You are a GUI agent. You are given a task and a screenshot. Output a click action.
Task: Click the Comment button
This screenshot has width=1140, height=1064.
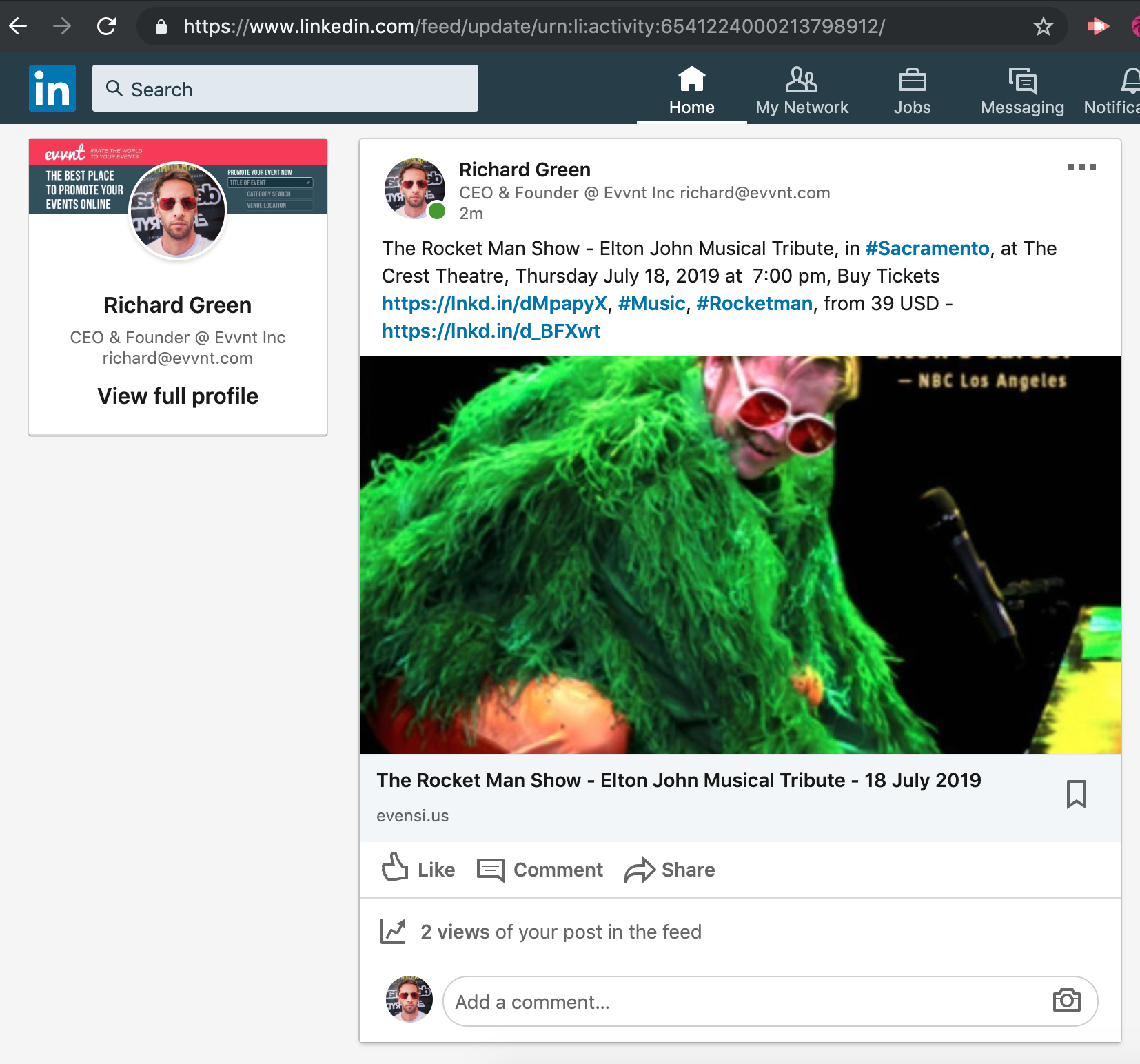(x=540, y=870)
